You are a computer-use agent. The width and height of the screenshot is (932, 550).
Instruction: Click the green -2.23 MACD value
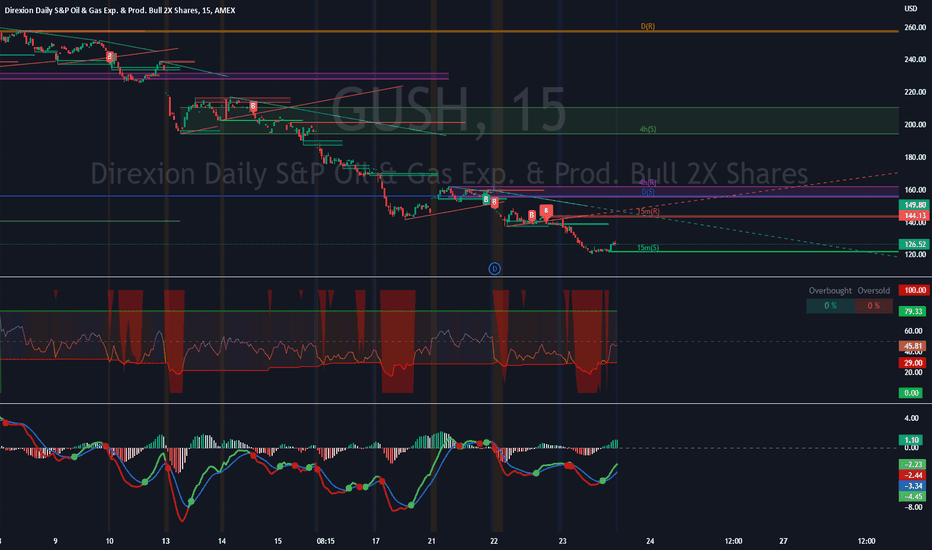coord(913,464)
